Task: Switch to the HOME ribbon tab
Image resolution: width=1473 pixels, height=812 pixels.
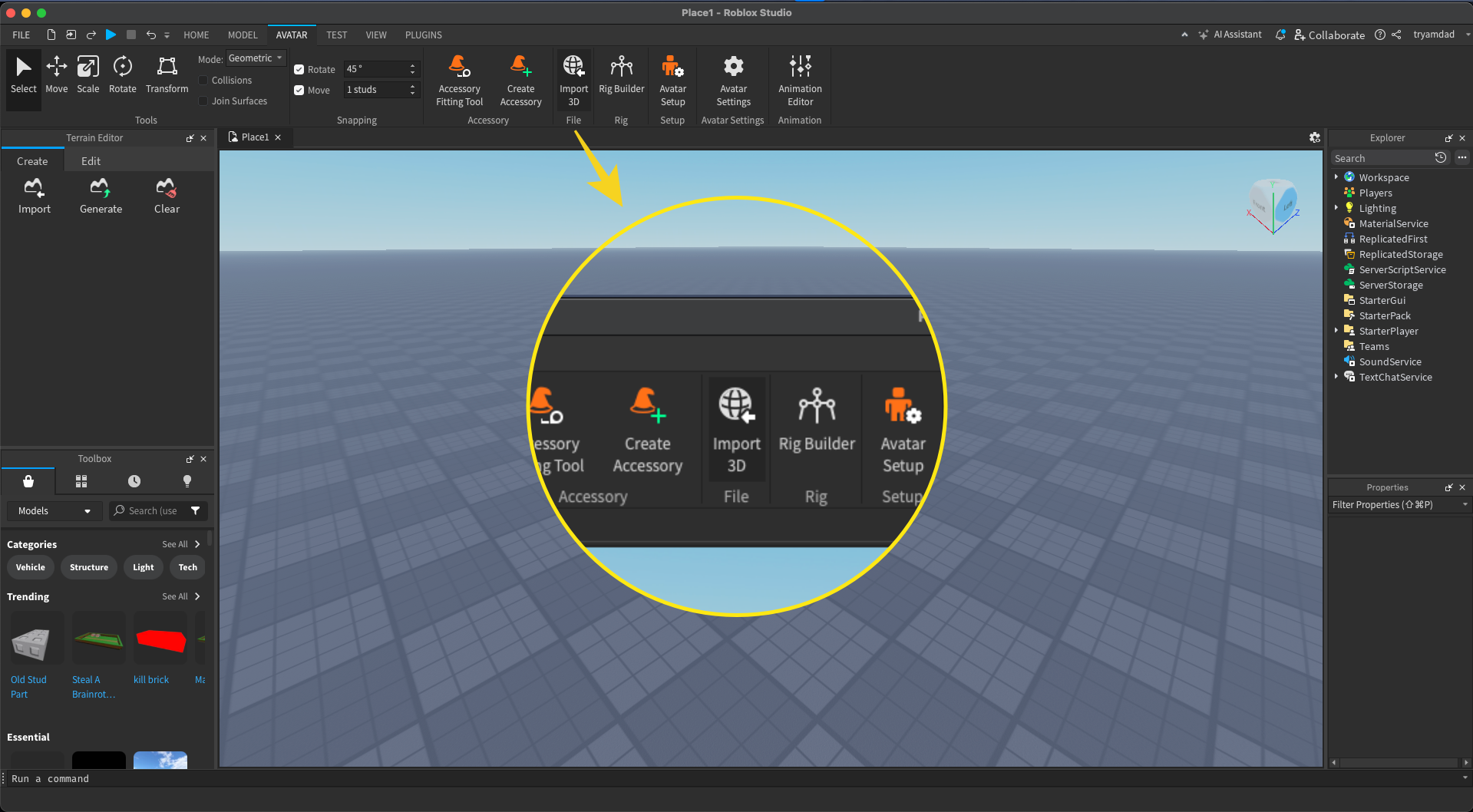Action: click(x=197, y=35)
